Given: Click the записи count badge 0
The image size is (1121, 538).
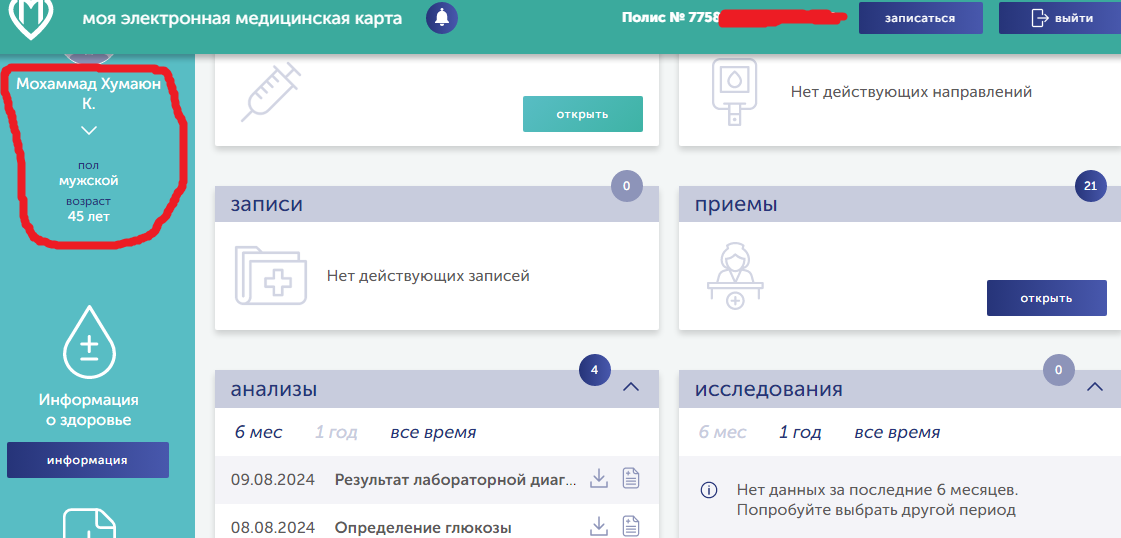Looking at the screenshot, I should [627, 186].
